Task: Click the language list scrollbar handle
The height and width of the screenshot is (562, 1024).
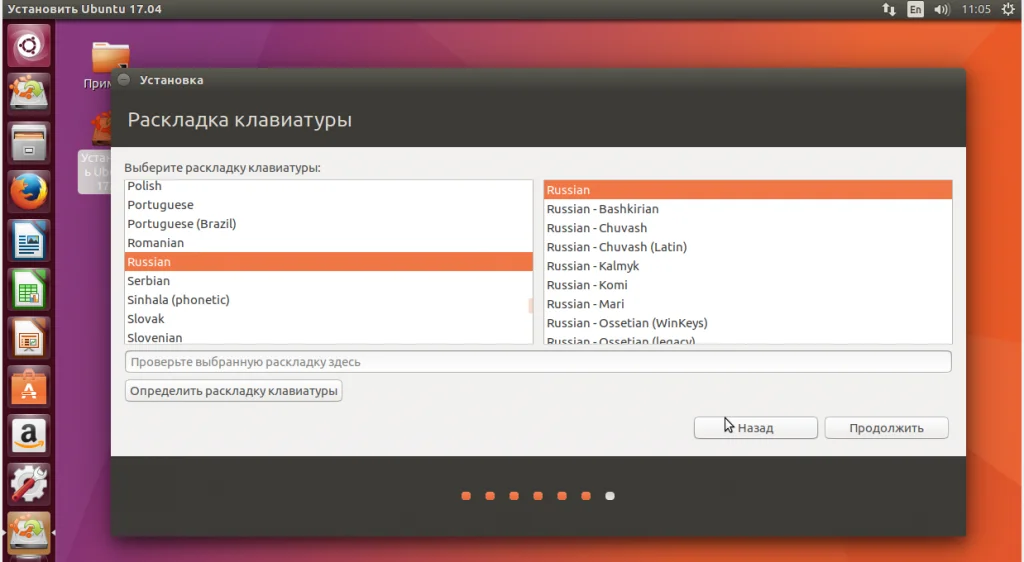Action: coord(530,305)
